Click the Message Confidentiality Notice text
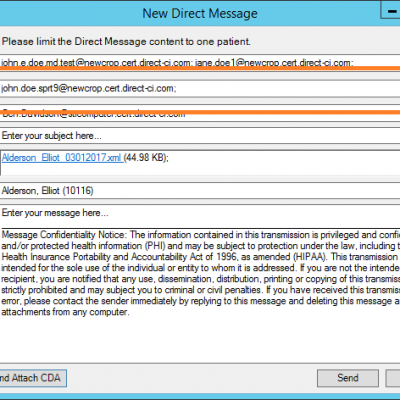Screen dimensions: 400x400 [x=200, y=273]
